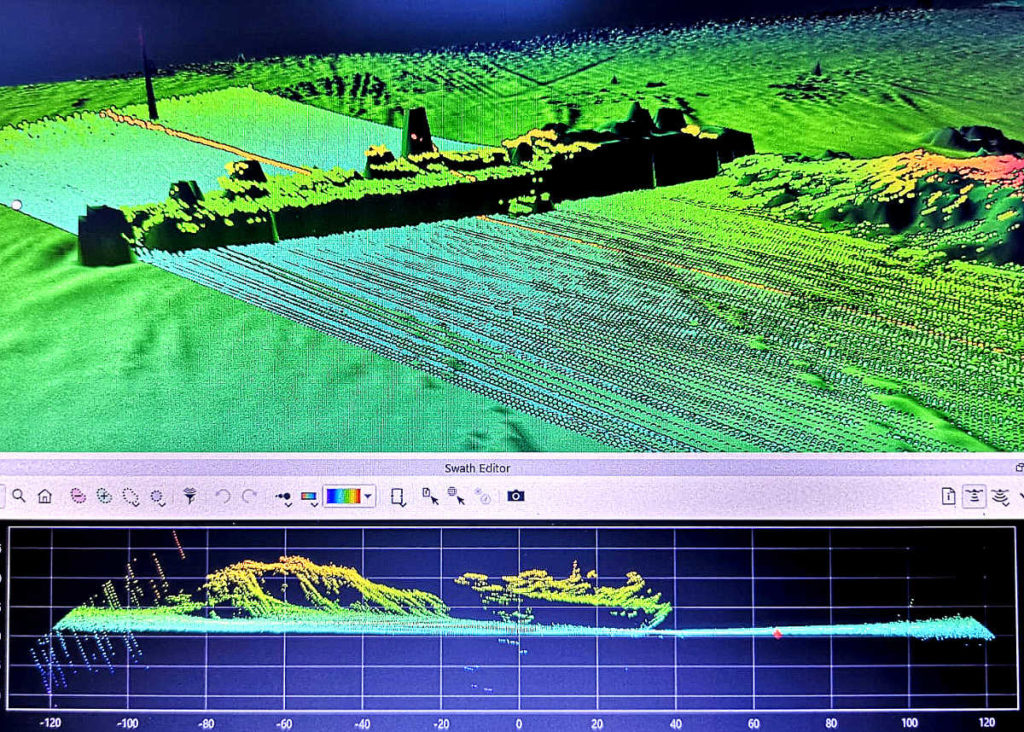Open the small color-by mode dropdown
The image size is (1024, 732).
309,498
